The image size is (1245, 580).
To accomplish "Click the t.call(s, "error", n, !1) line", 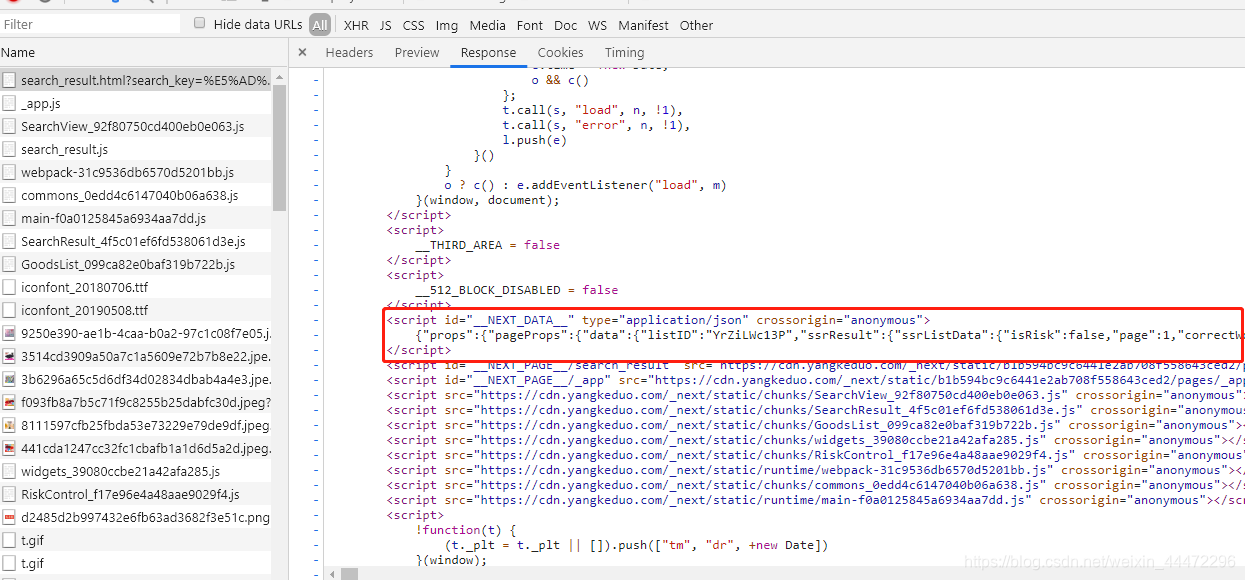I will click(x=596, y=125).
